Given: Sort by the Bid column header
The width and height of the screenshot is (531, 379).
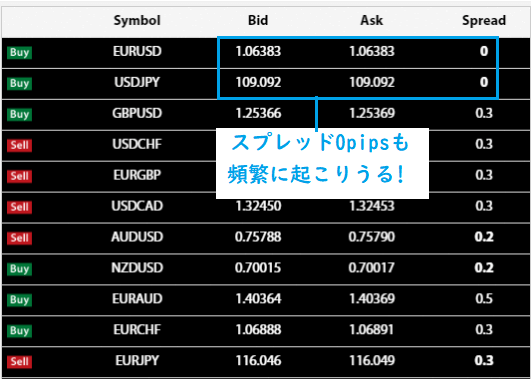Looking at the screenshot, I should (258, 20).
